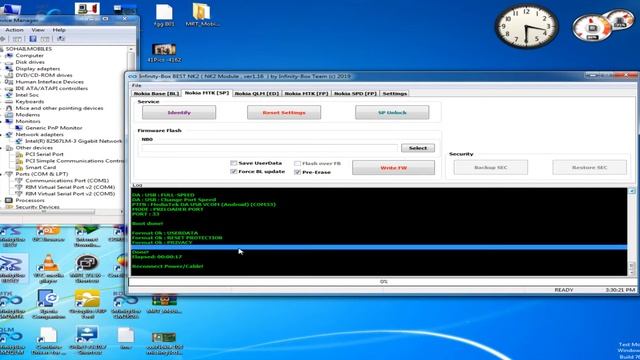The height and width of the screenshot is (360, 640).
Task: Click the SP Unlock button
Action: [392, 112]
